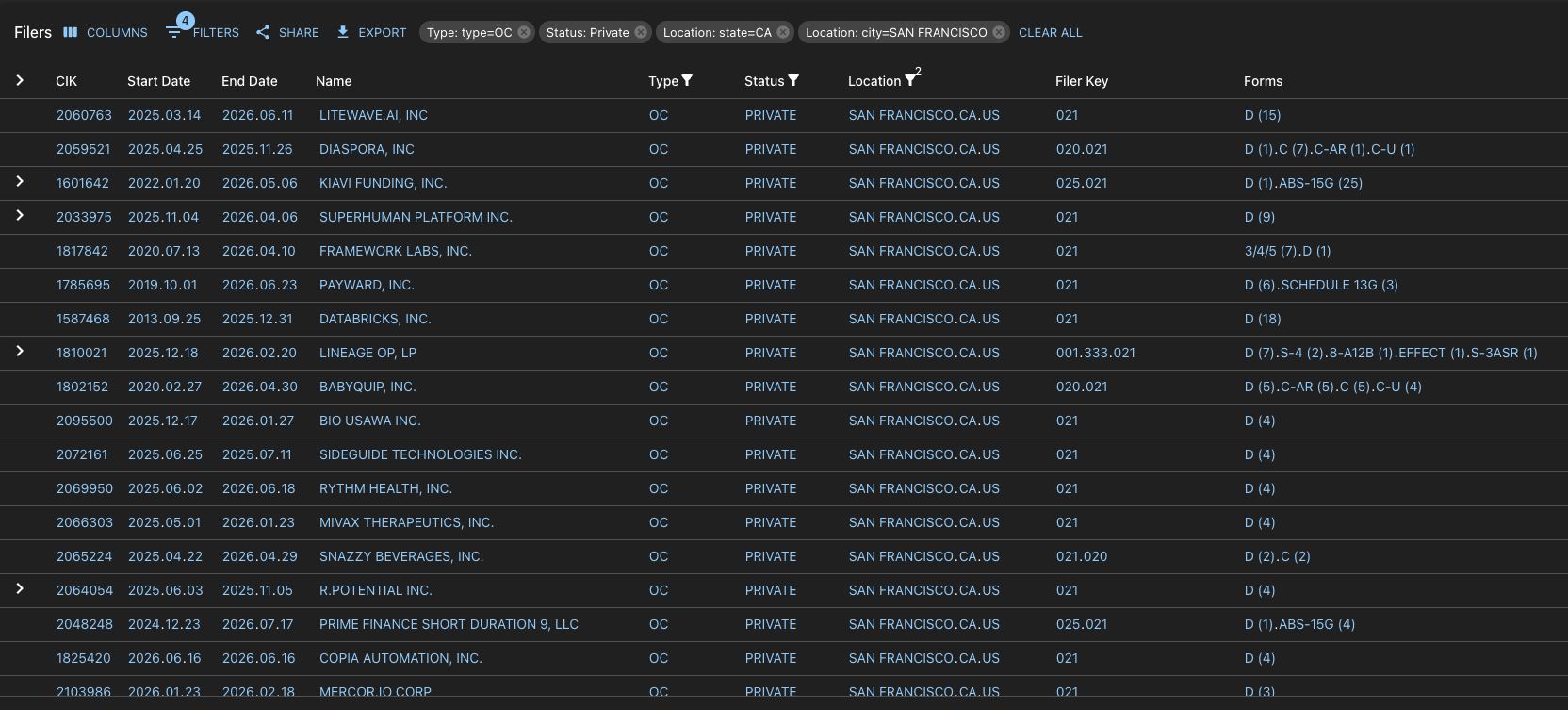
Task: Click CIK 1810021 for Lineage OP
Action: (x=82, y=353)
